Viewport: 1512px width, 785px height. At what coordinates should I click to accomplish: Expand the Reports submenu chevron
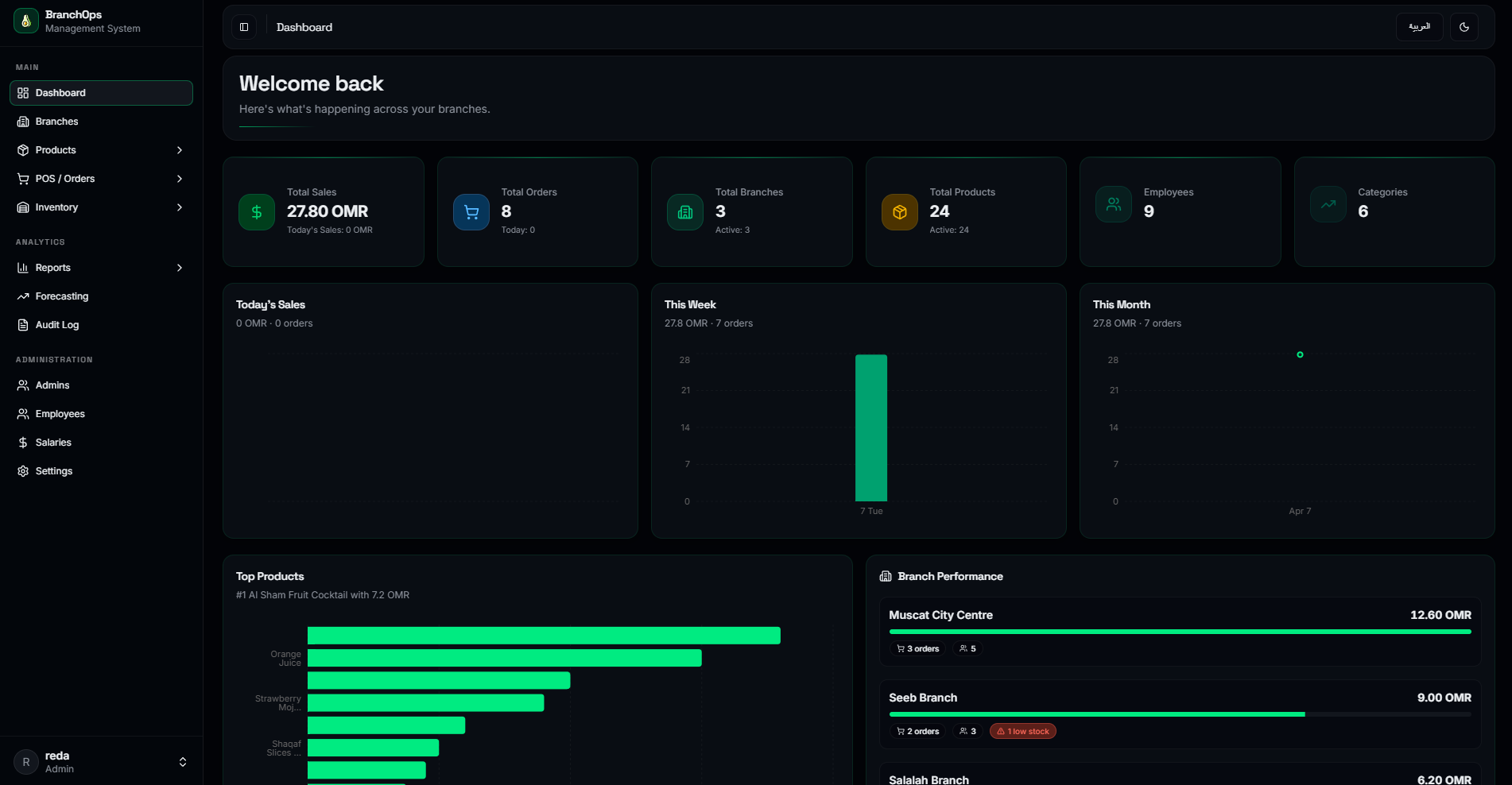(180, 268)
